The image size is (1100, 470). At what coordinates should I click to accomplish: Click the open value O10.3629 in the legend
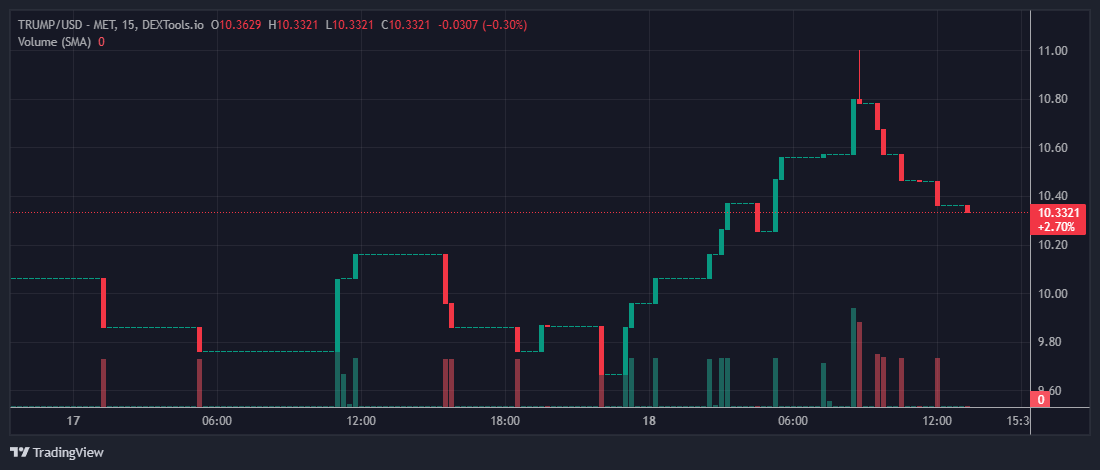[x=236, y=24]
